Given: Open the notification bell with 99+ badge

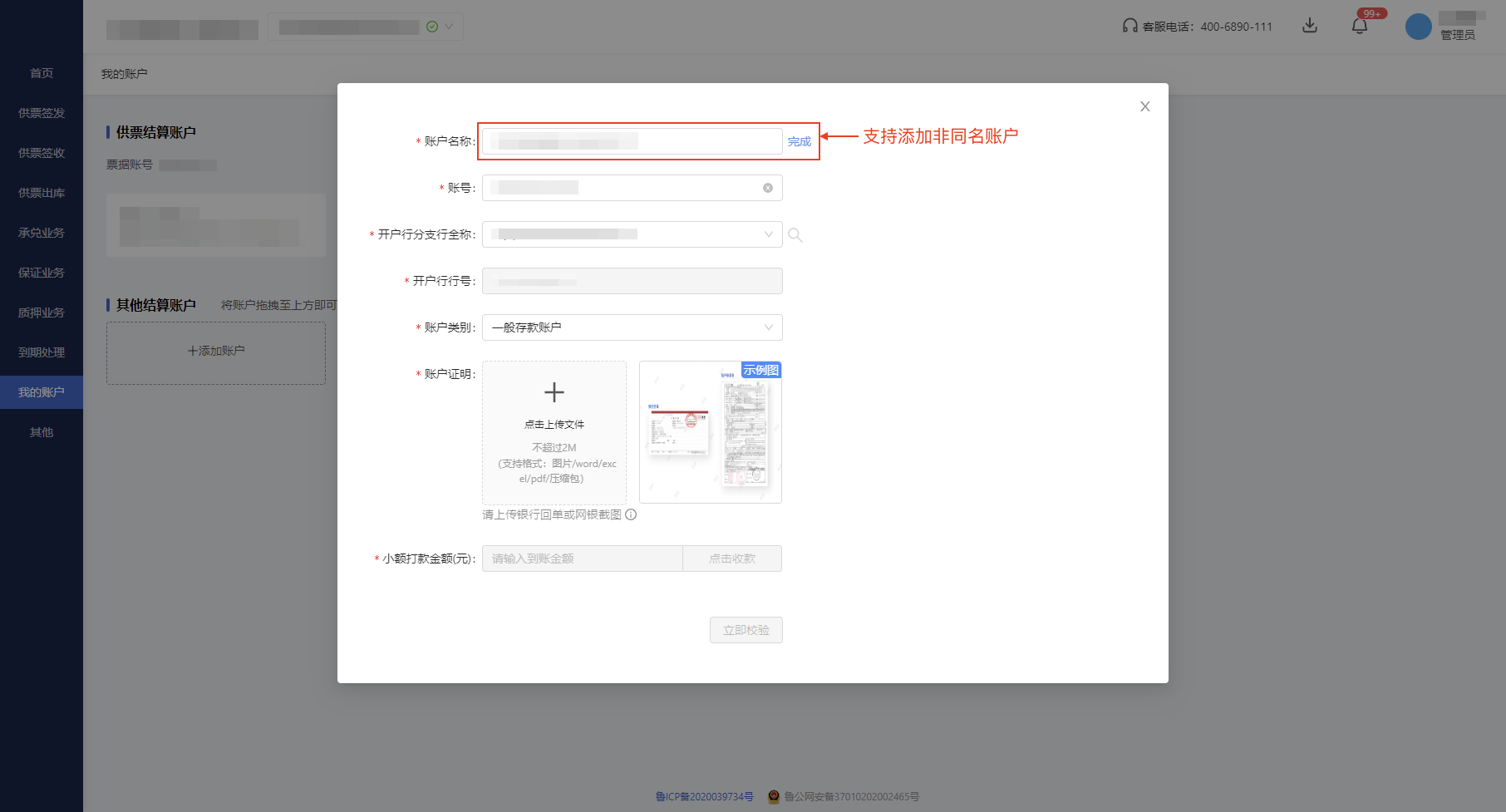Looking at the screenshot, I should click(1361, 25).
